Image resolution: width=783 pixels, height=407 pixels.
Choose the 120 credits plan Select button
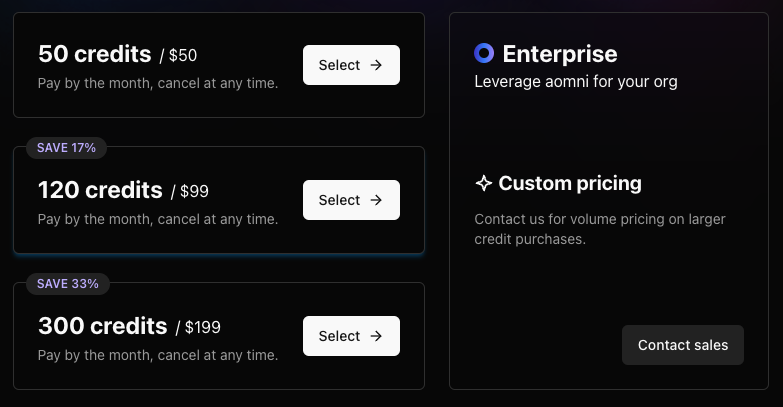(x=351, y=200)
